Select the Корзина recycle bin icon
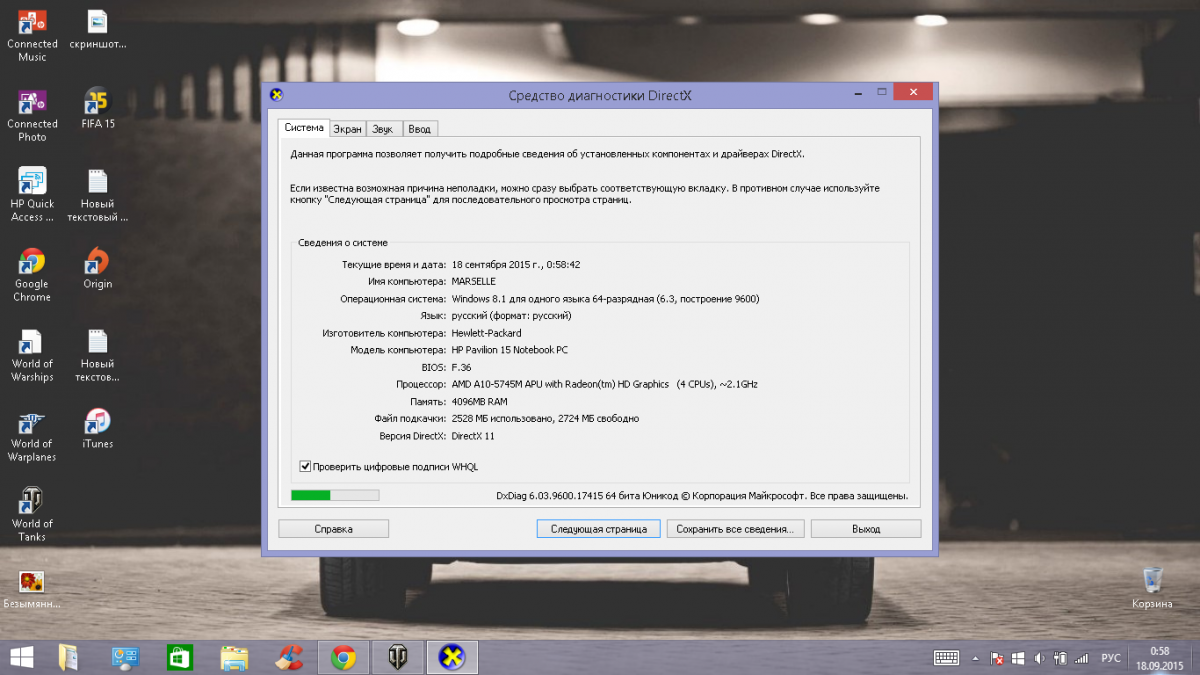 point(1152,588)
